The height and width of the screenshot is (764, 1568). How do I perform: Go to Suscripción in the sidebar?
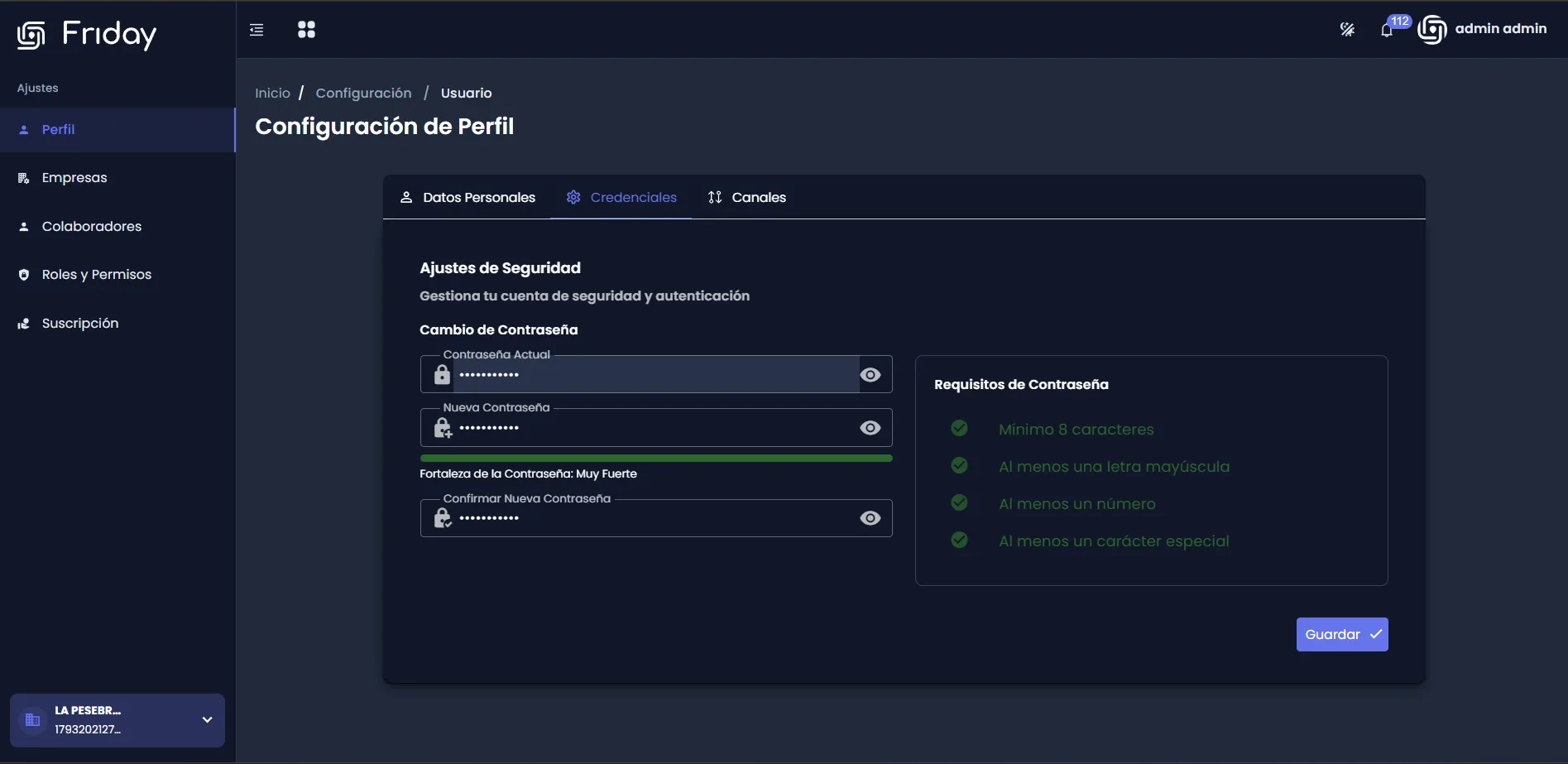pyautogui.click(x=117, y=324)
